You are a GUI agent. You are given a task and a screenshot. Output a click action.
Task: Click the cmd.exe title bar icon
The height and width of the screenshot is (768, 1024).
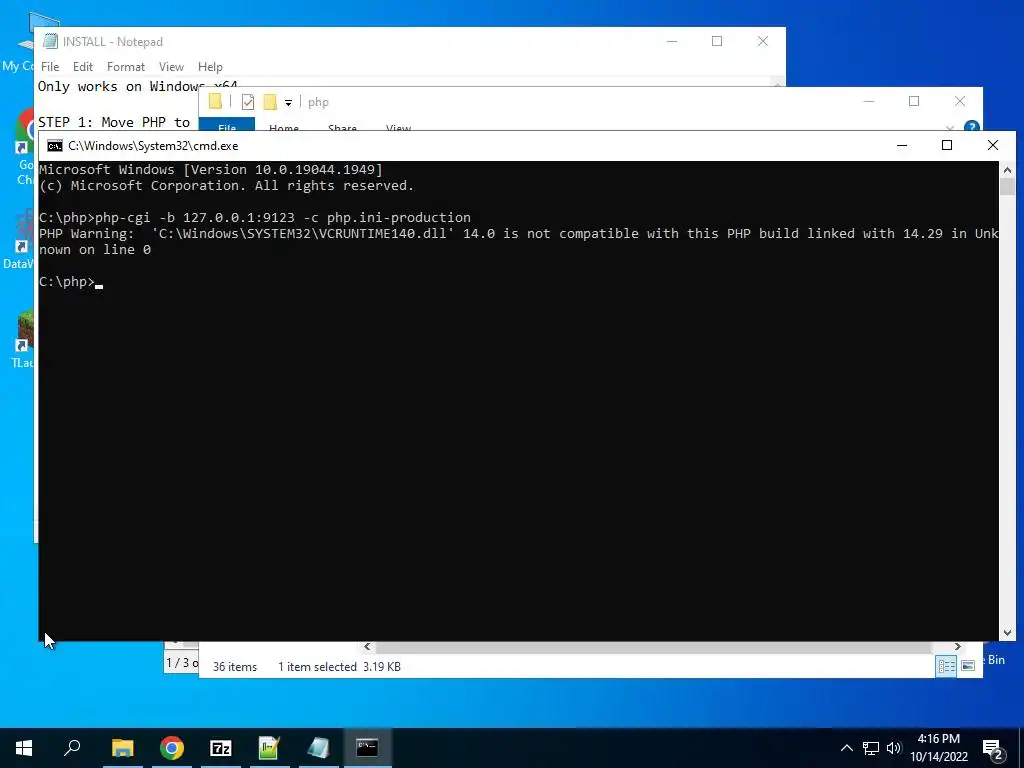[x=55, y=146]
